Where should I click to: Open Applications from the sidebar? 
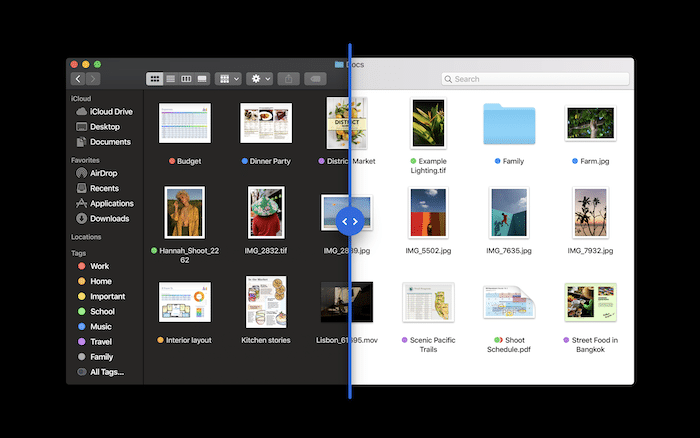pos(111,203)
